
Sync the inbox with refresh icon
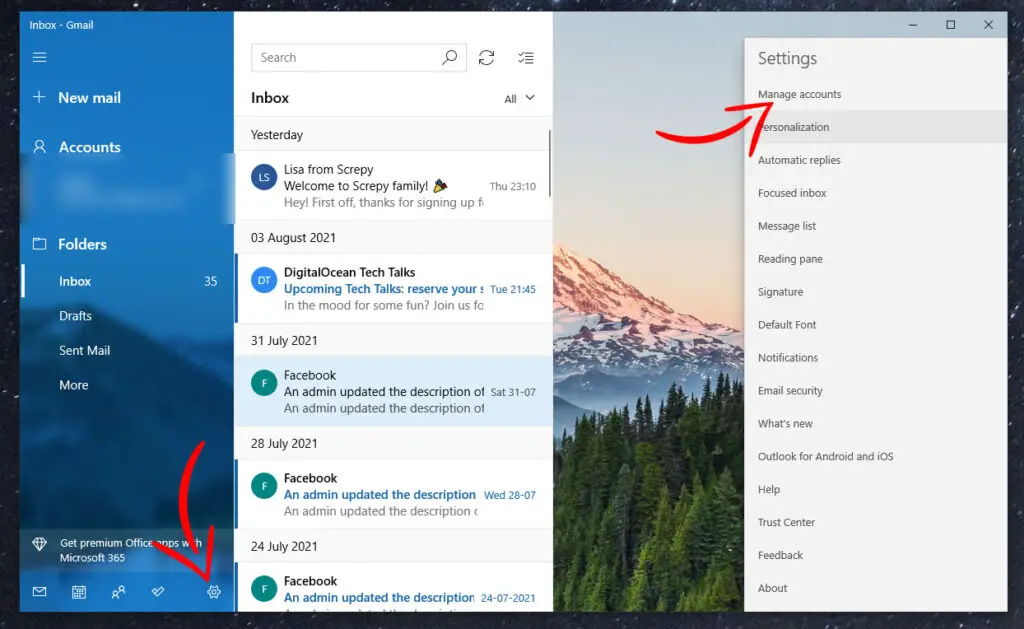pyautogui.click(x=486, y=58)
